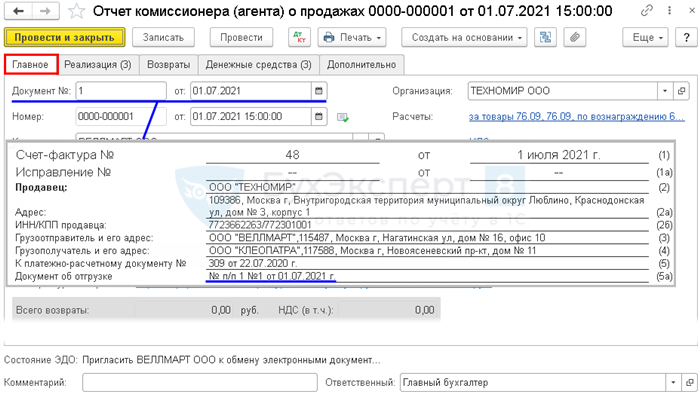The height and width of the screenshot is (394, 700).
Task: Click the НДС (в т.ч.) amount 0,00
Action: [x=387, y=310]
